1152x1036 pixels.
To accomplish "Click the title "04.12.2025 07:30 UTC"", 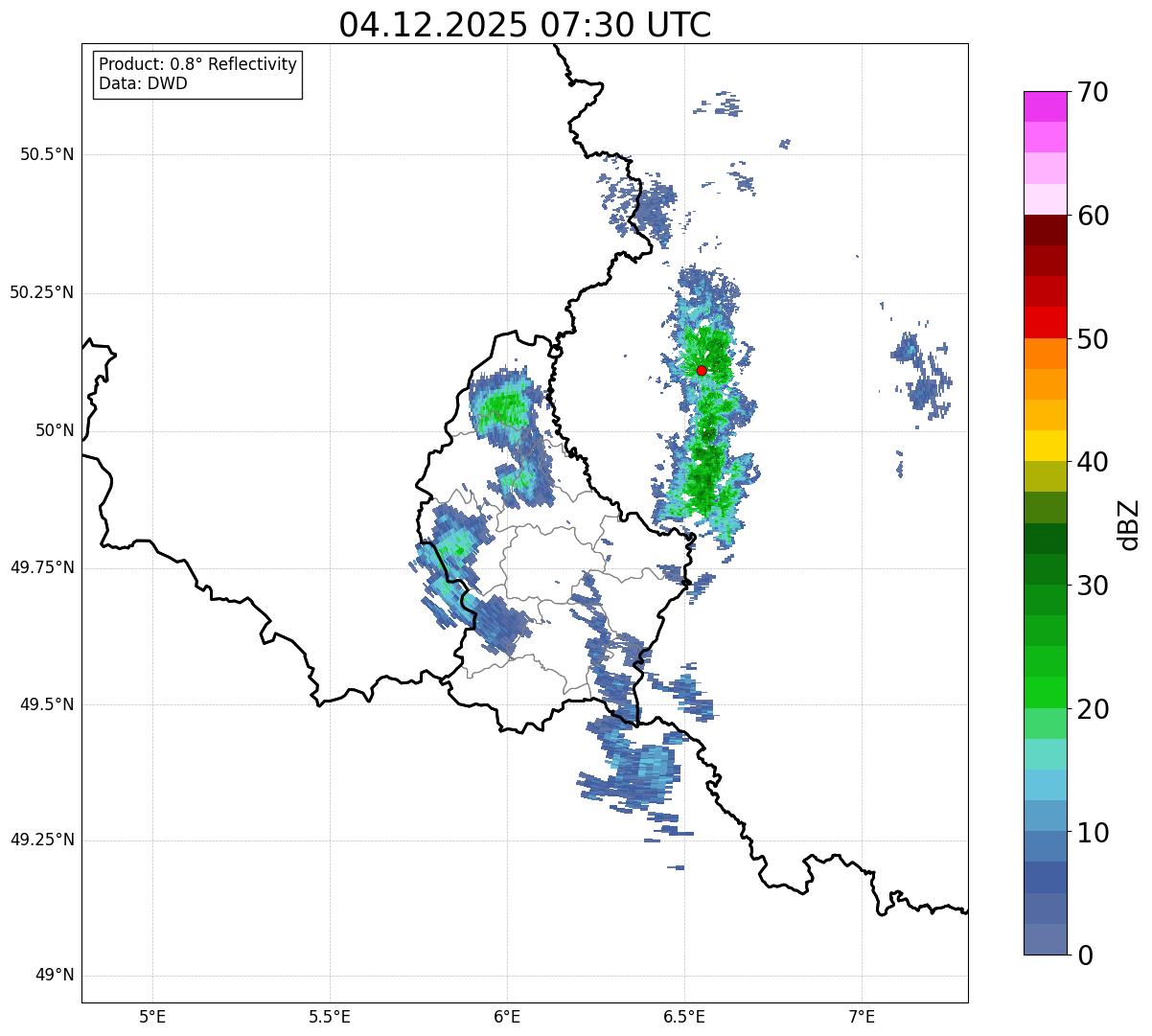I will [x=525, y=25].
